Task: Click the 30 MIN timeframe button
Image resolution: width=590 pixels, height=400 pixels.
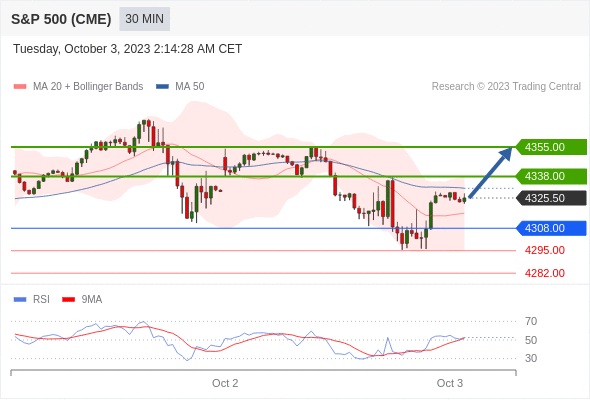Action: 144,19
